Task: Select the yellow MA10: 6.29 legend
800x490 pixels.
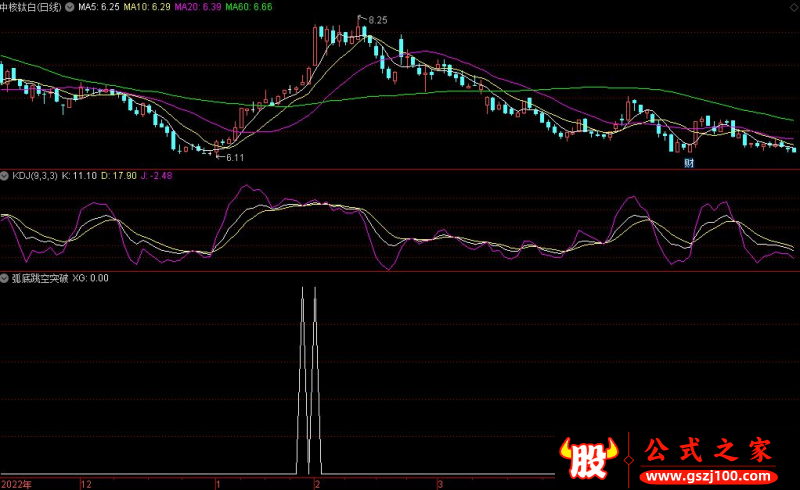Action: tap(147, 6)
